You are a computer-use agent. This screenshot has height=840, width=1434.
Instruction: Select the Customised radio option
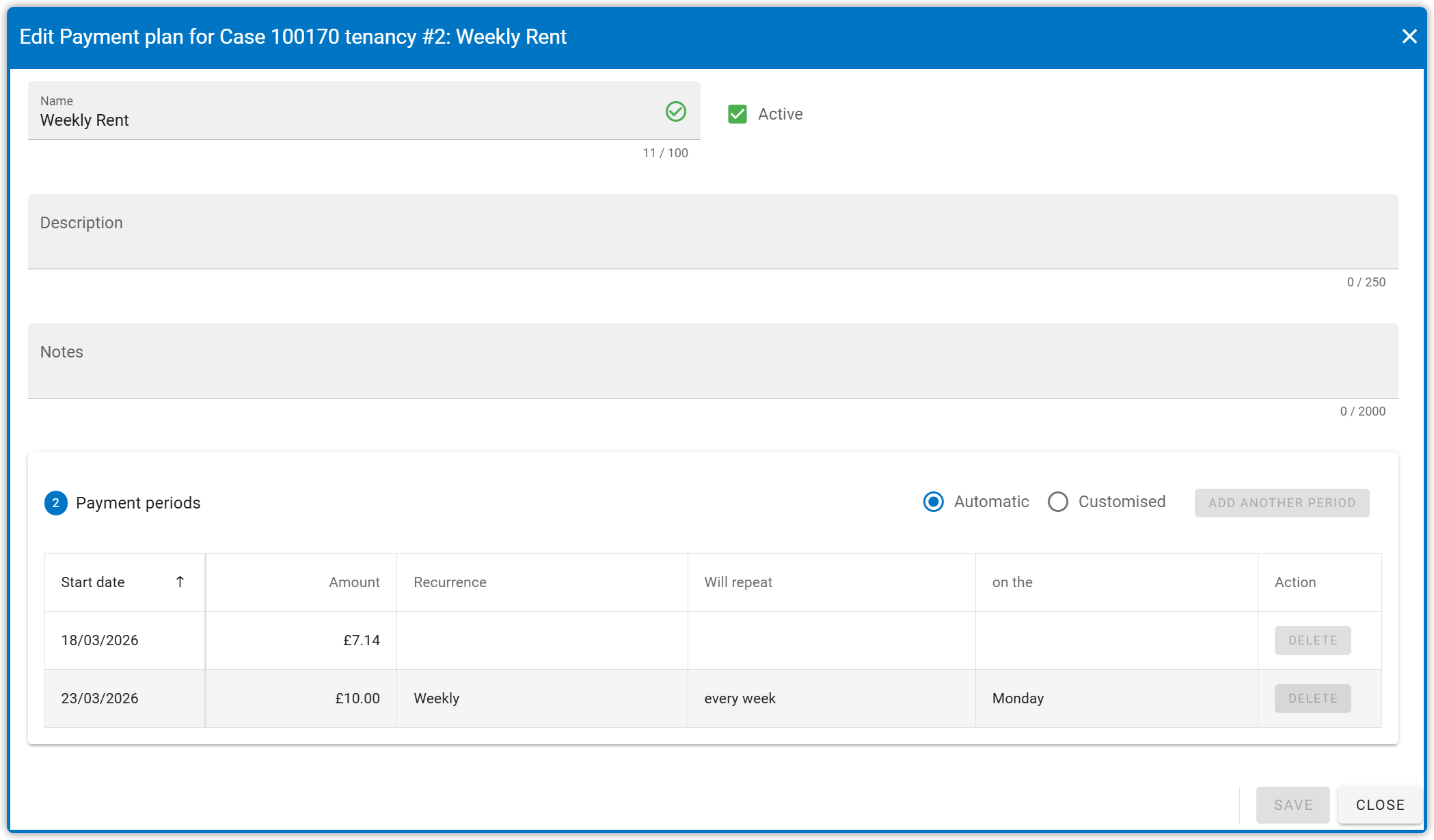coord(1058,502)
